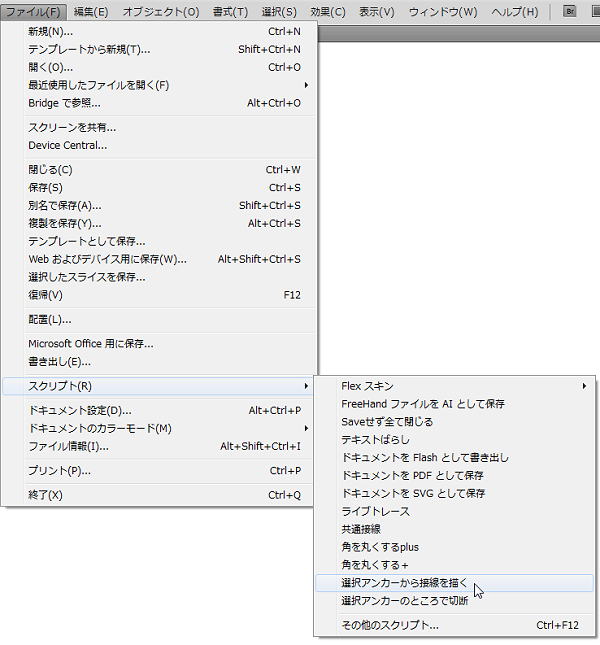Image resolution: width=600 pixels, height=645 pixels.
Task: Expand the ドキュメントのカラーモード submenu
Action: (306, 428)
